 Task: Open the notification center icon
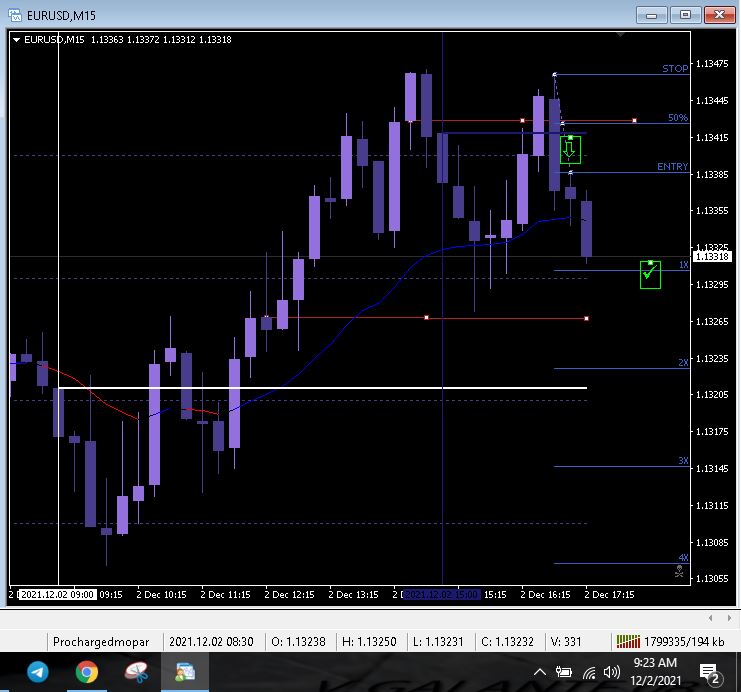click(x=710, y=673)
